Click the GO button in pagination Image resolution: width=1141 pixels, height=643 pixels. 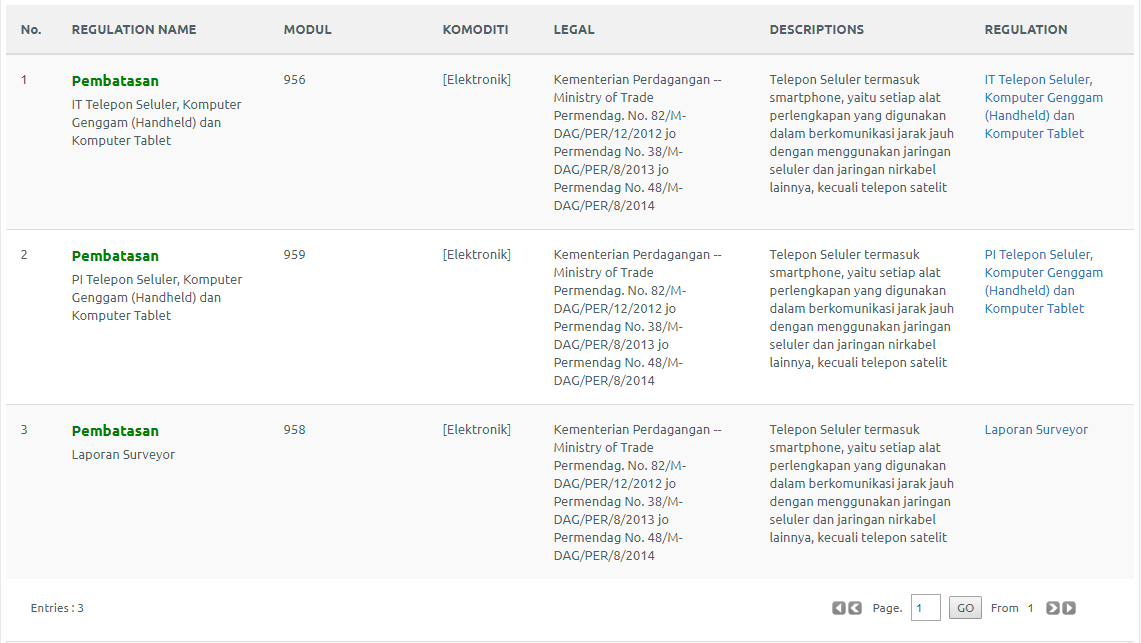pos(965,608)
